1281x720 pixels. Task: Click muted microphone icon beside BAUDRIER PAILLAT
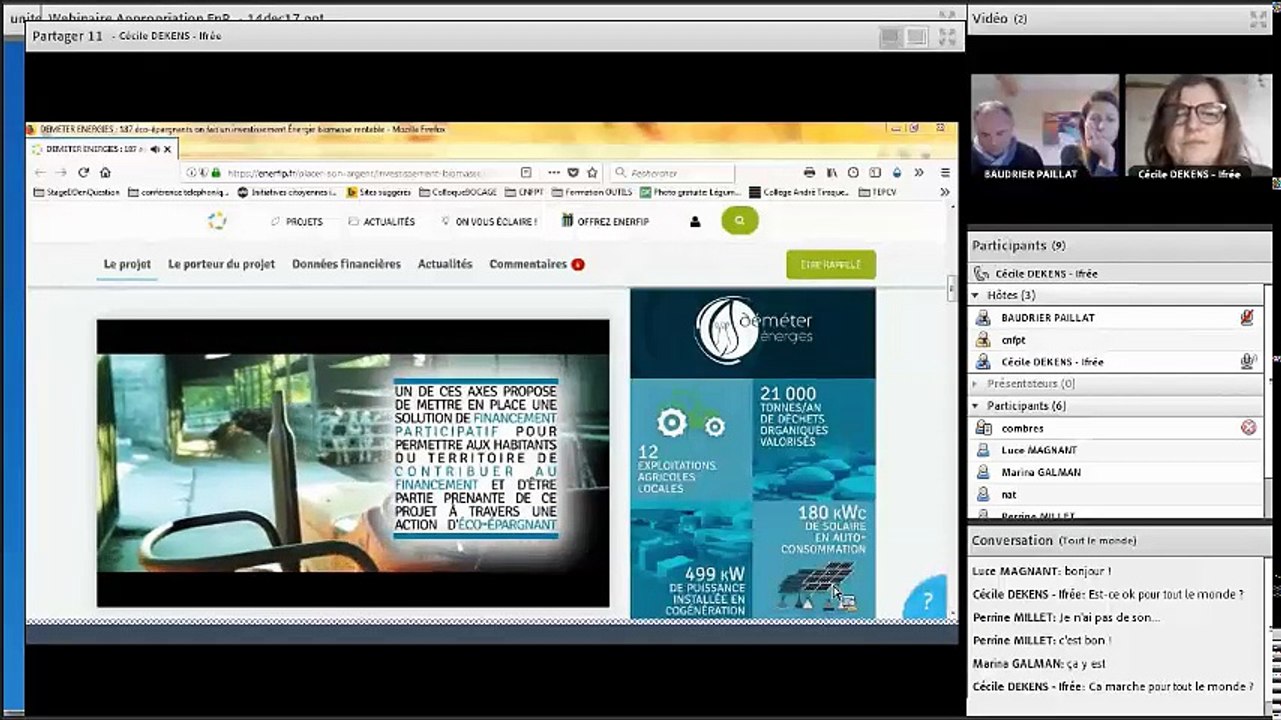tap(1247, 318)
